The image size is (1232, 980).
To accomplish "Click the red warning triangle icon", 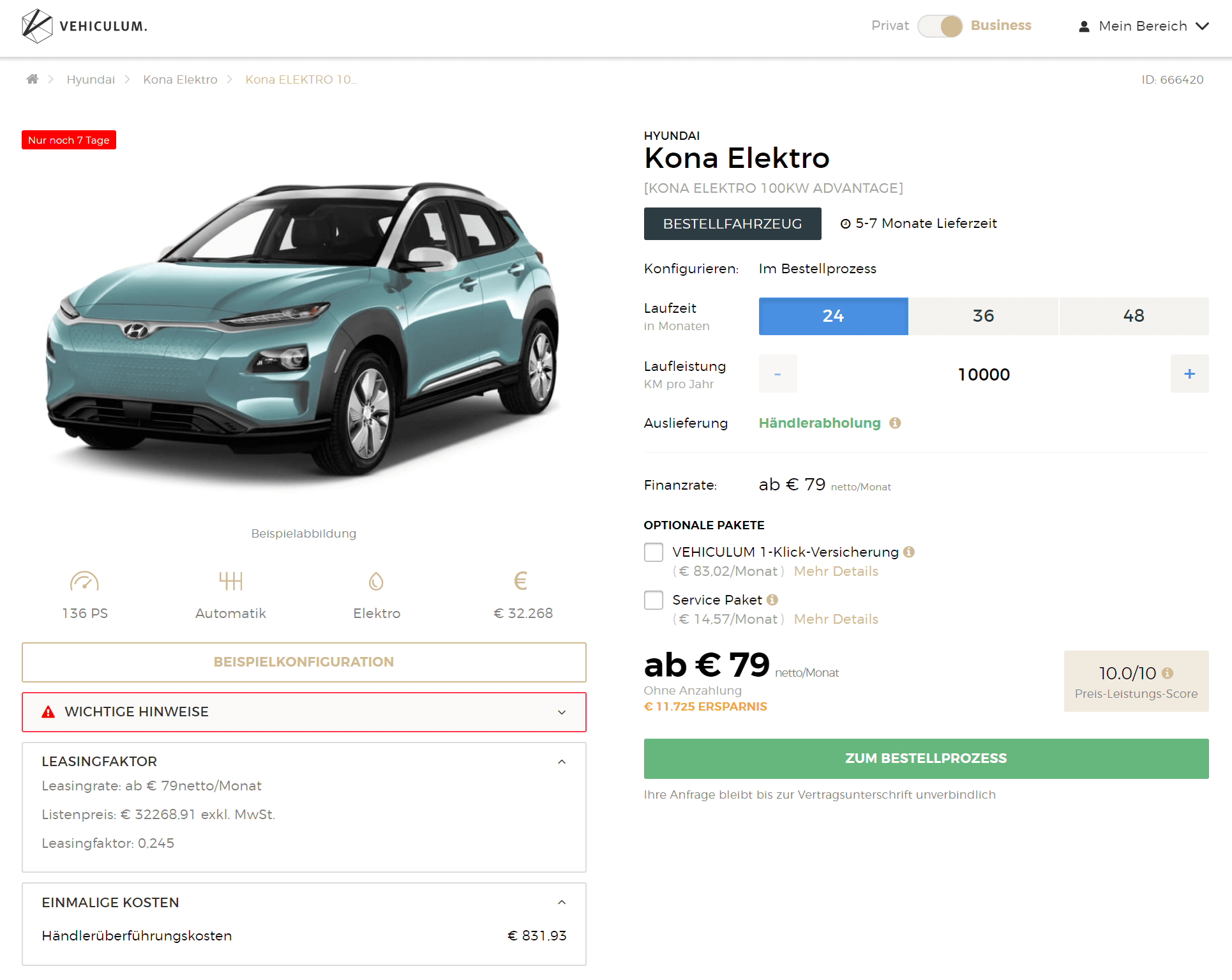I will pyautogui.click(x=48, y=712).
